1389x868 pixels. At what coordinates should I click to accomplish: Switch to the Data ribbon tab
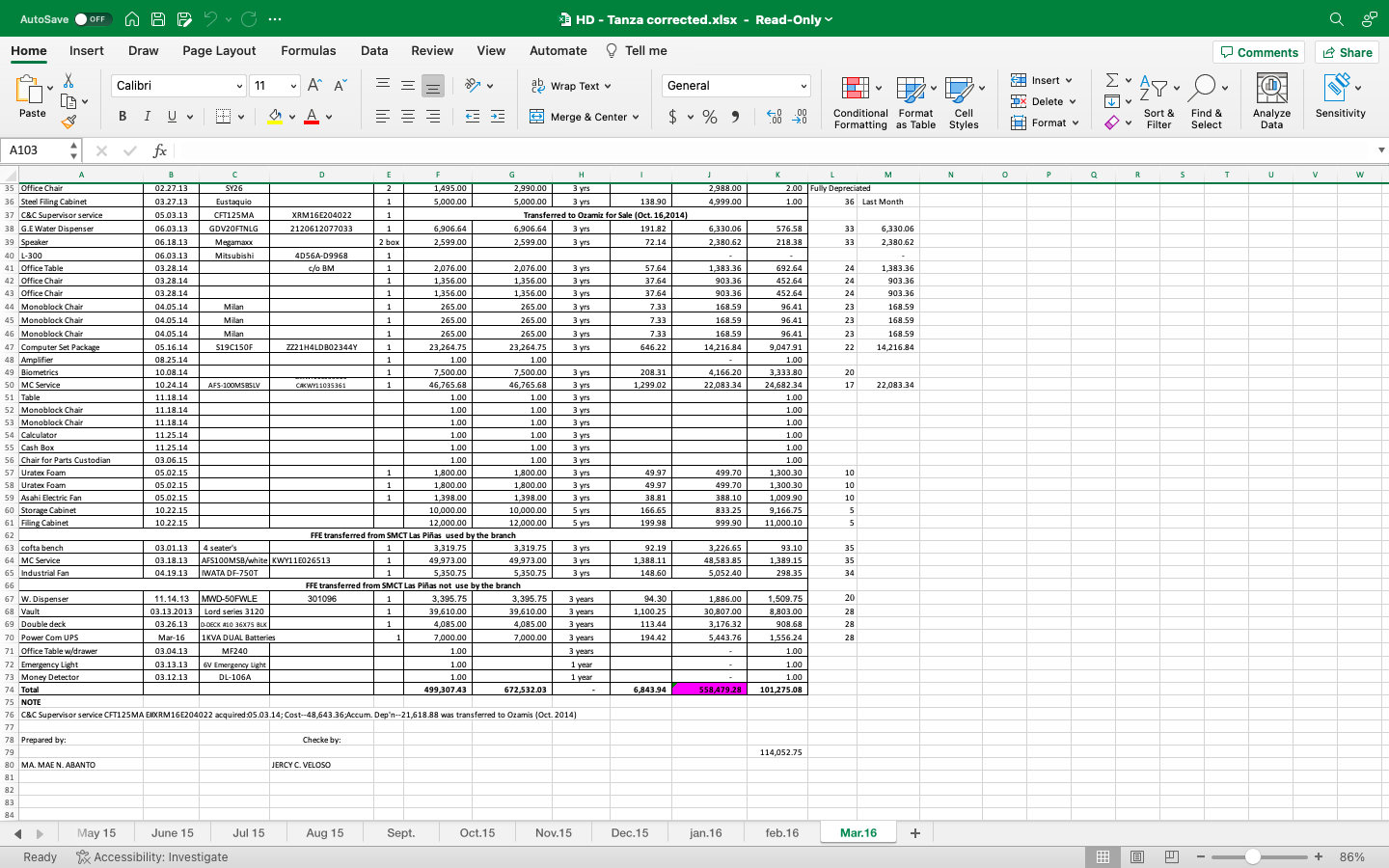click(x=374, y=51)
